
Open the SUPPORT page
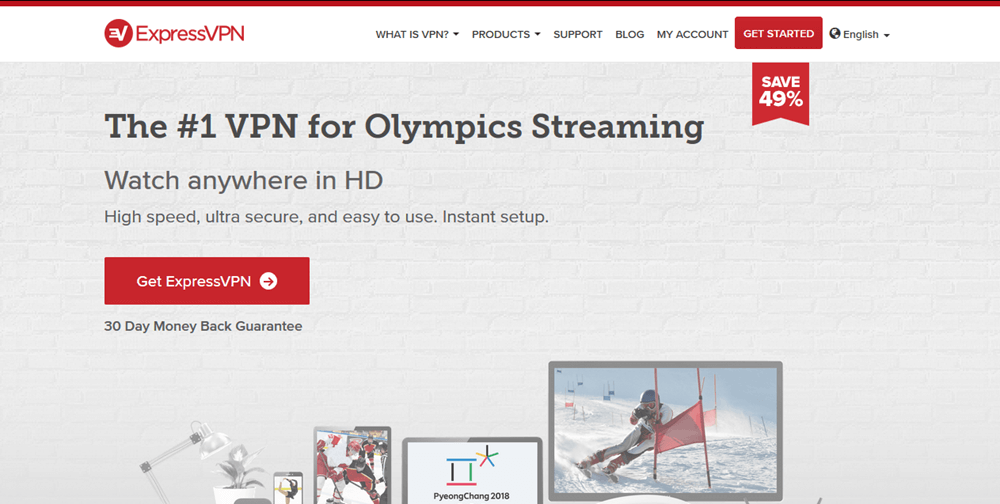click(578, 34)
